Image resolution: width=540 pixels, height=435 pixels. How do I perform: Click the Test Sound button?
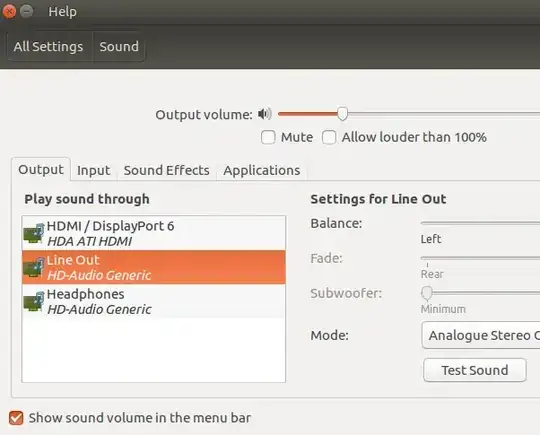click(475, 370)
